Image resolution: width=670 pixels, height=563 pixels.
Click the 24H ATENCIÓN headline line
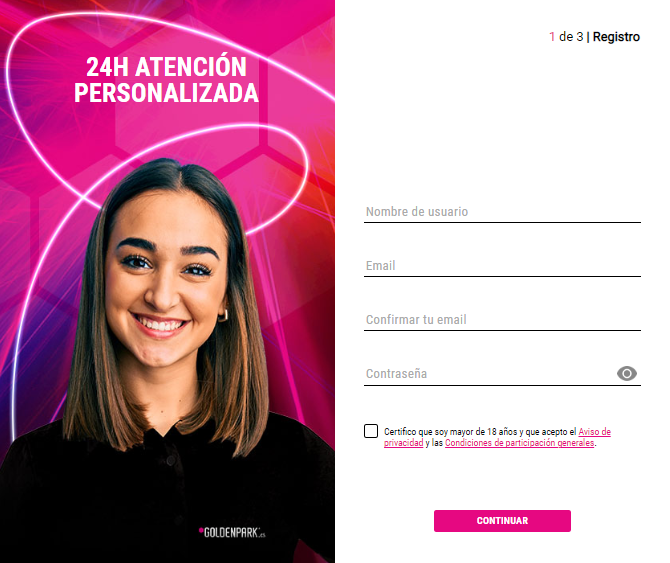point(166,67)
